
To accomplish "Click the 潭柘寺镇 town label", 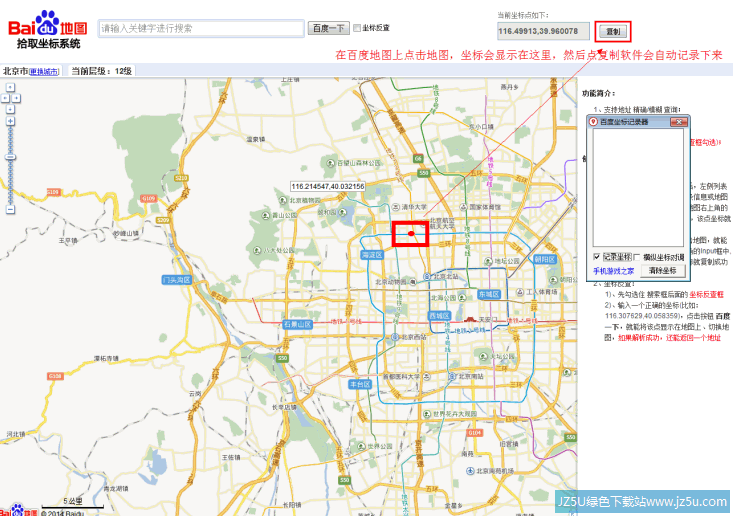I will 106,358.
